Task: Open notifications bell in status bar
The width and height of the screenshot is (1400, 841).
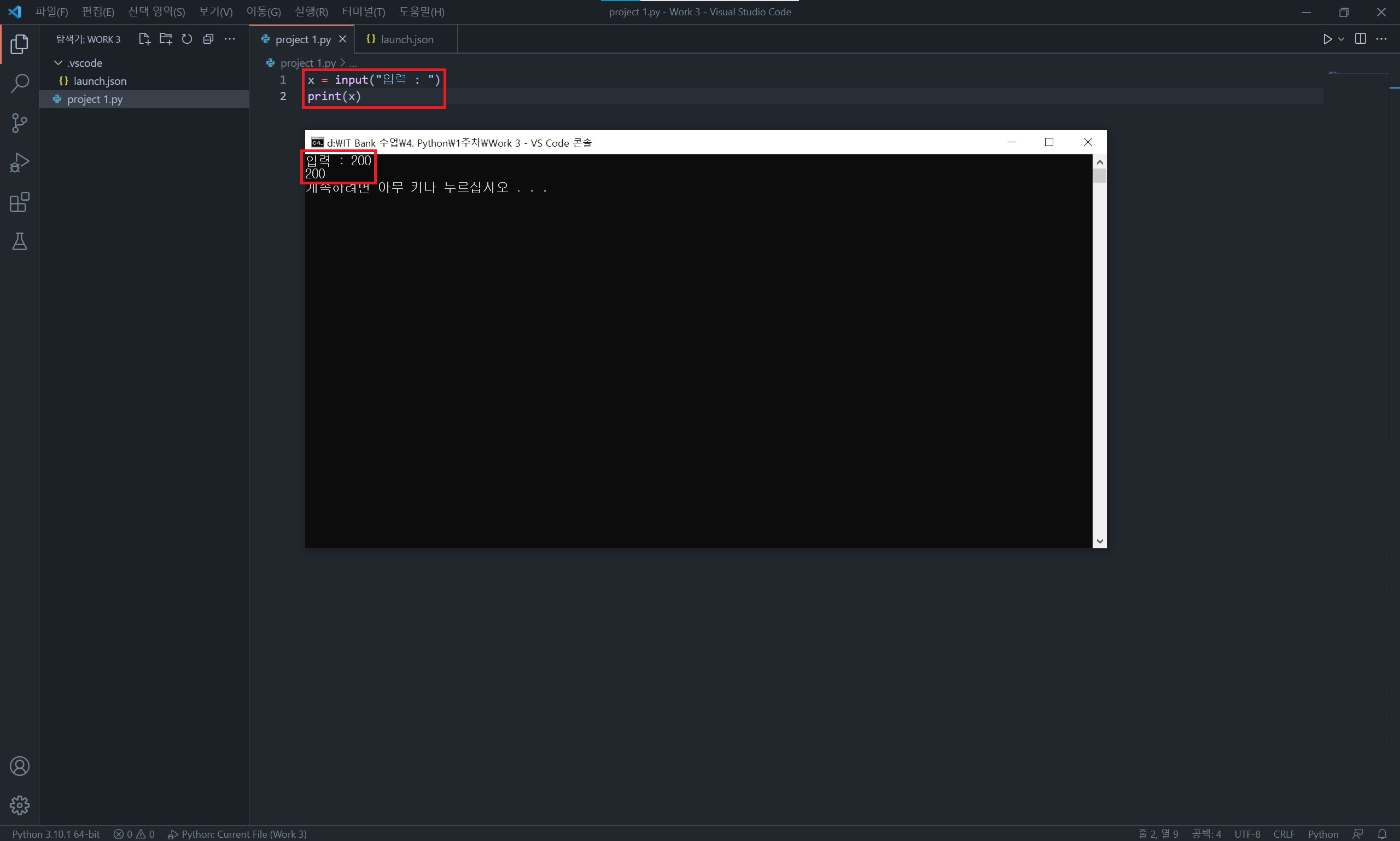Action: tap(1382, 834)
